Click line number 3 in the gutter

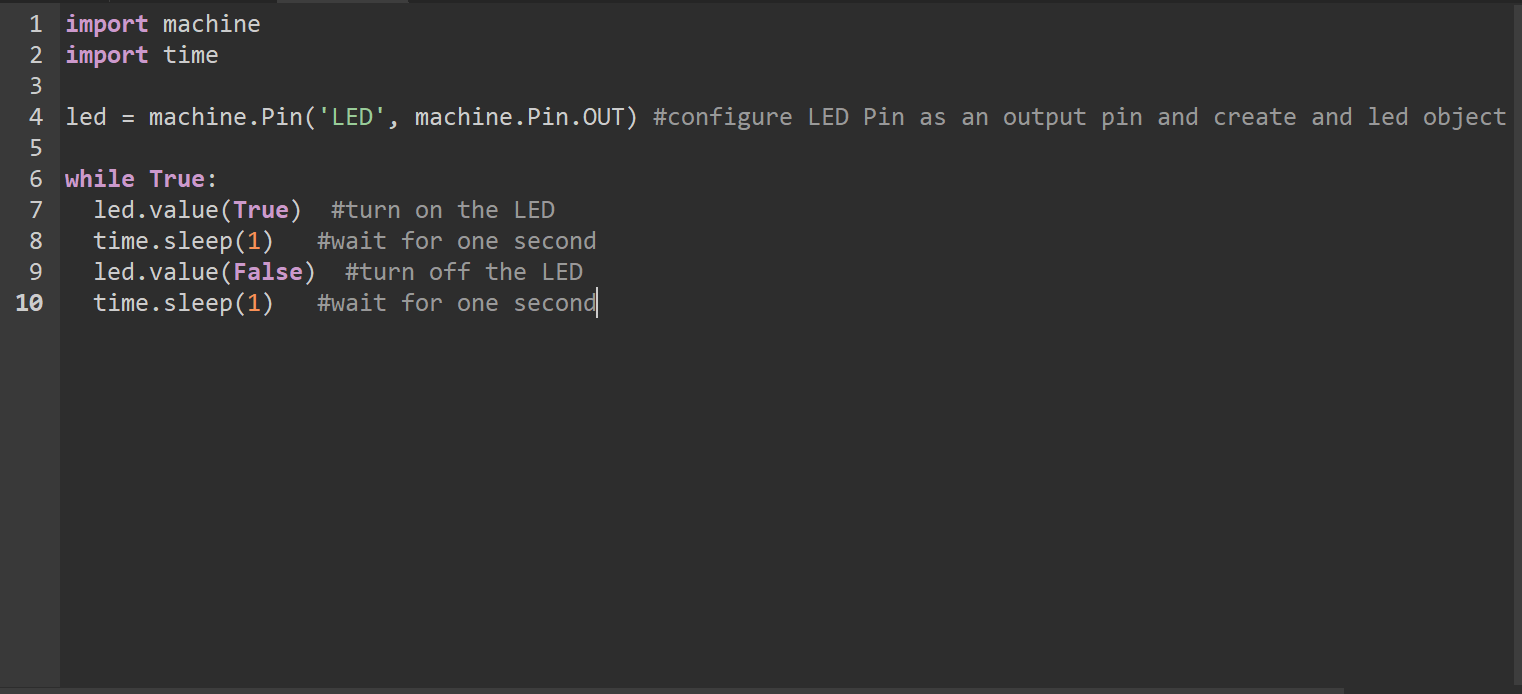coord(36,86)
